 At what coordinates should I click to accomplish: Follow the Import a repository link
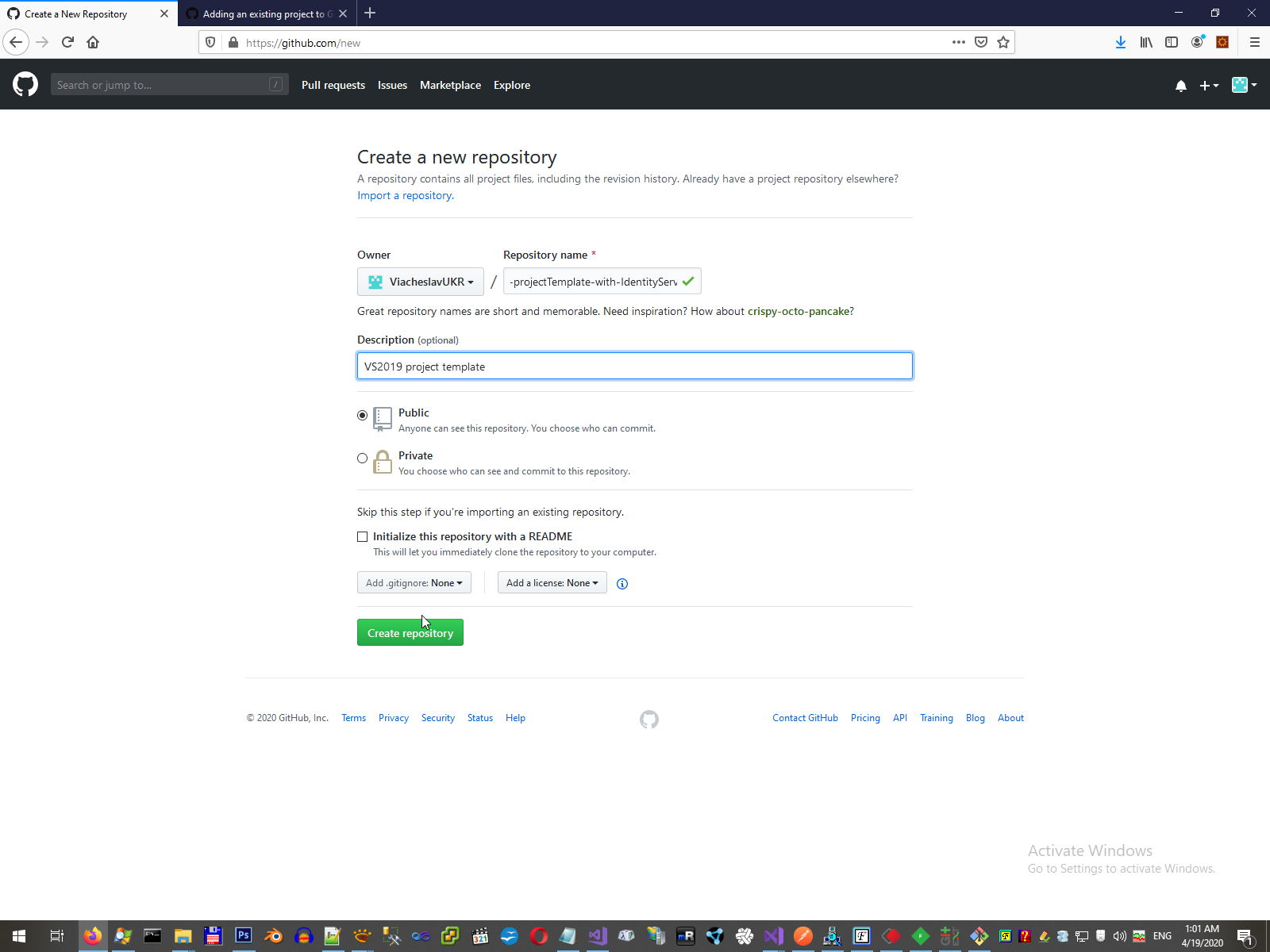[406, 195]
